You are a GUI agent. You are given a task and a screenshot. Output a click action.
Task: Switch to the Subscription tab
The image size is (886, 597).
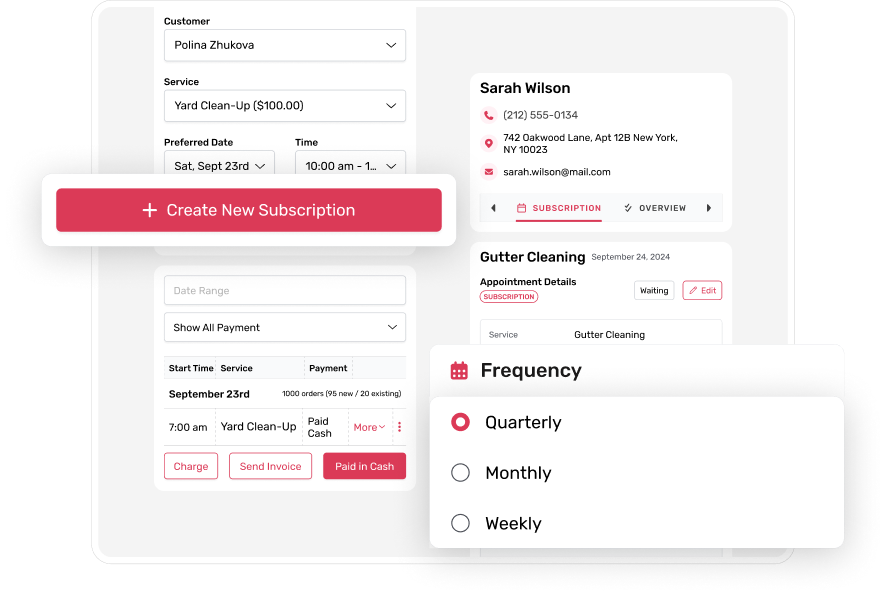[x=559, y=208]
